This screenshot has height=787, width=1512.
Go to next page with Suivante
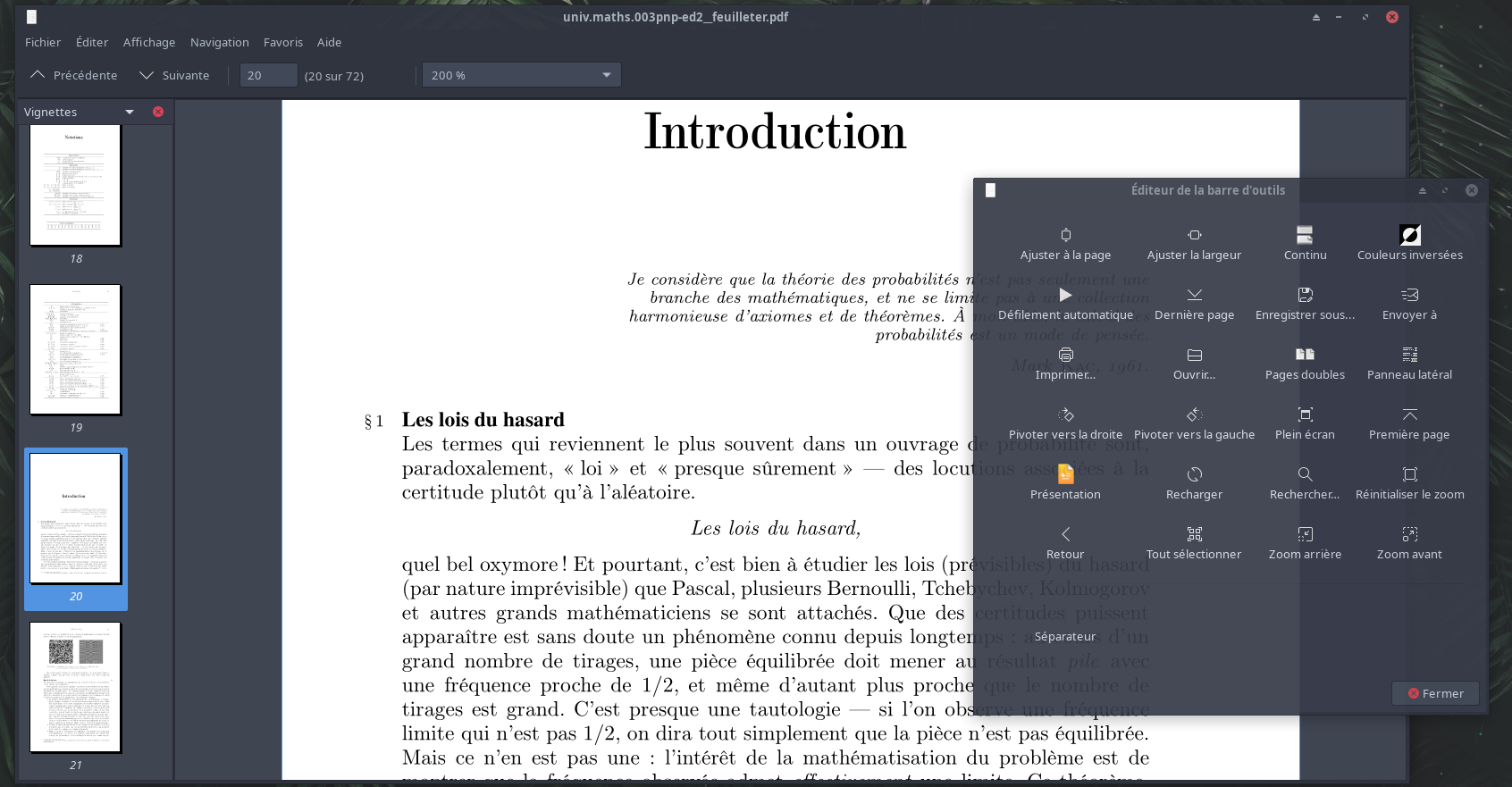pyautogui.click(x=174, y=75)
